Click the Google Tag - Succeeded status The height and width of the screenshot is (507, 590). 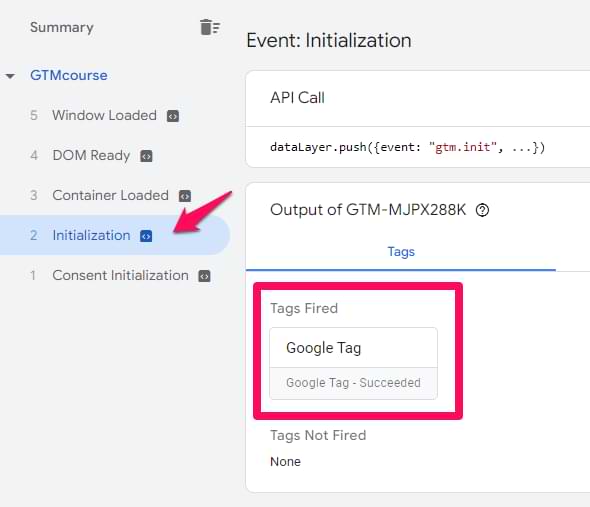tap(353, 383)
